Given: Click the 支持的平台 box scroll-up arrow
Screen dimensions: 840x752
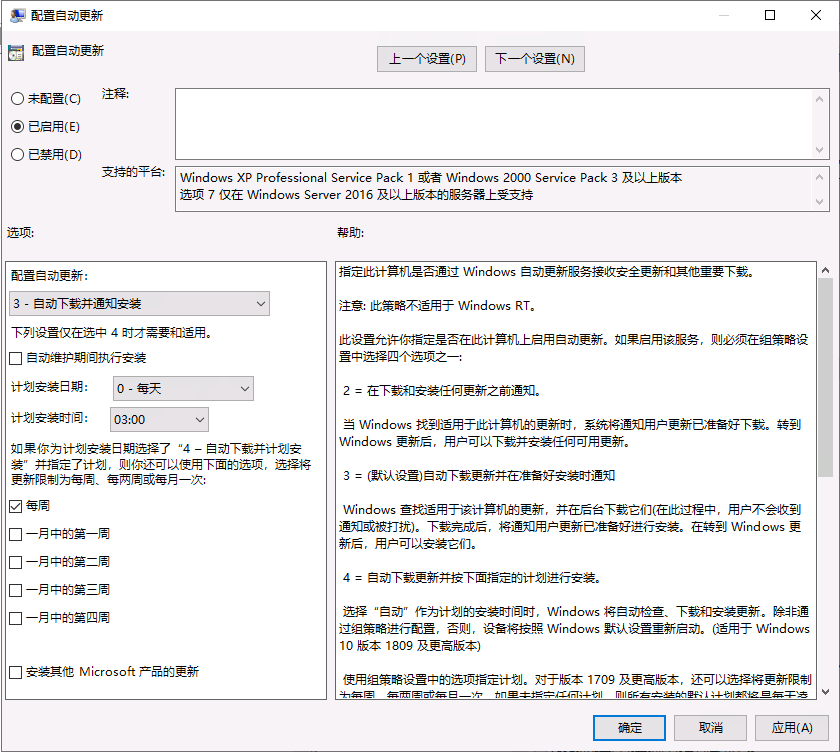Looking at the screenshot, I should click(819, 177).
